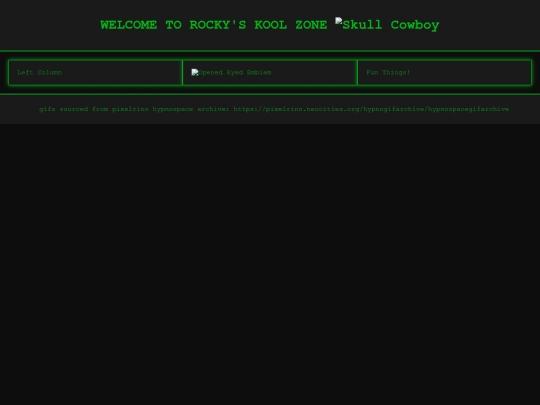Click the broken Skull Cowboy image
Viewport: 540px width, 405px height.
click(x=387, y=24)
